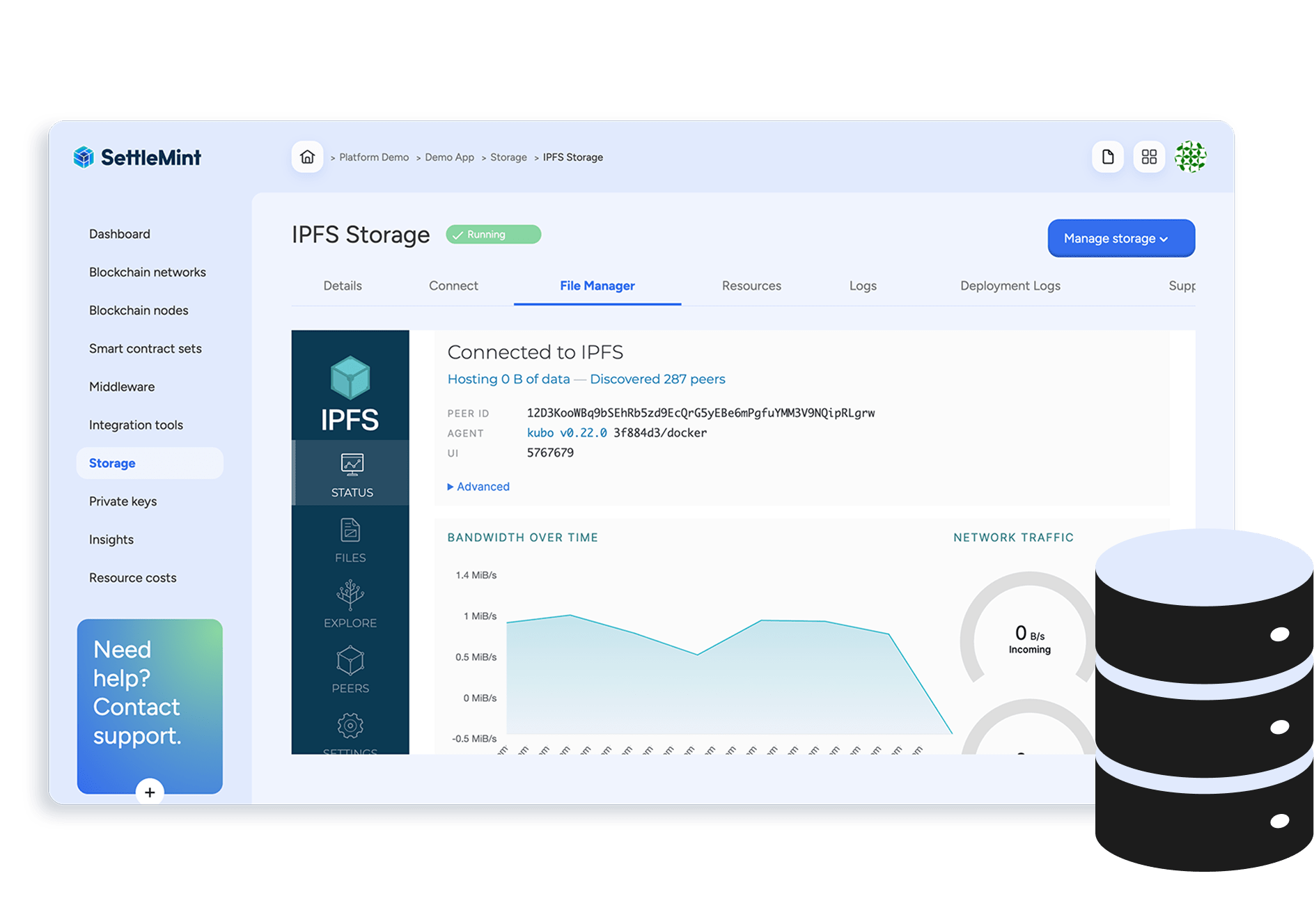
Task: Switch to the Connect tab
Action: [453, 285]
